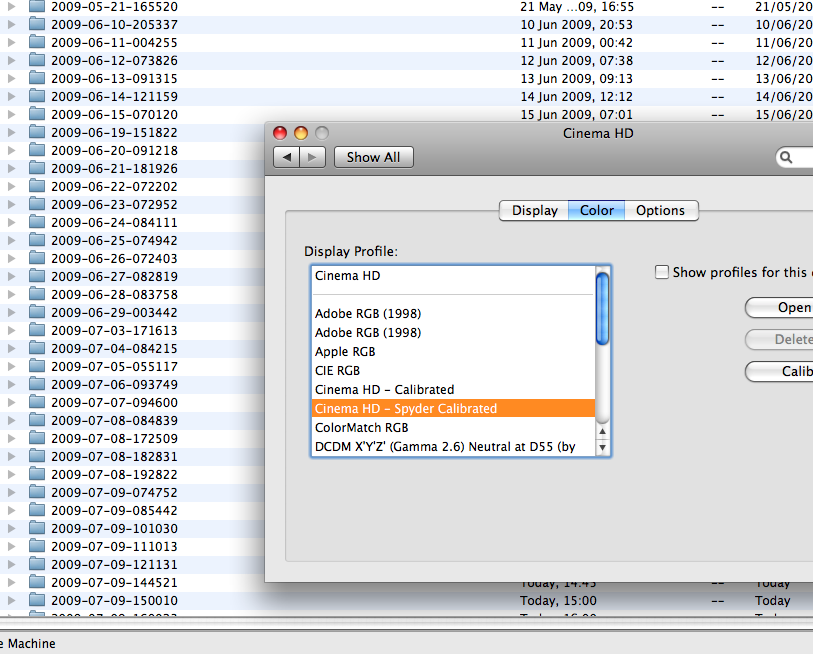
Task: Expand the 2009-07-09-144521 folder disclosure triangle
Action: 11,582
